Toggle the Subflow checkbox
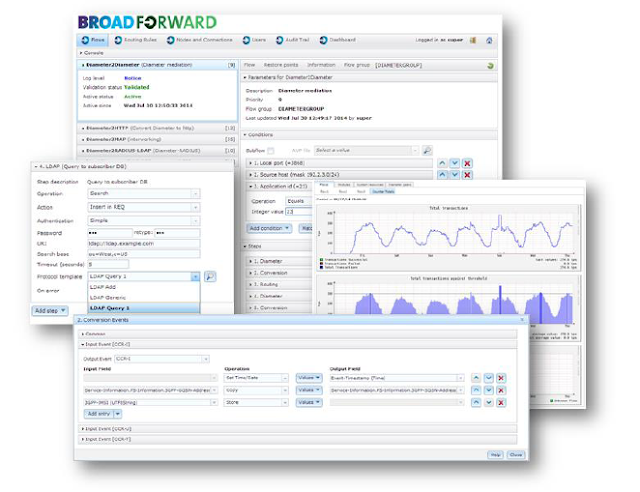Viewport: 640px width, 492px height. click(x=271, y=151)
